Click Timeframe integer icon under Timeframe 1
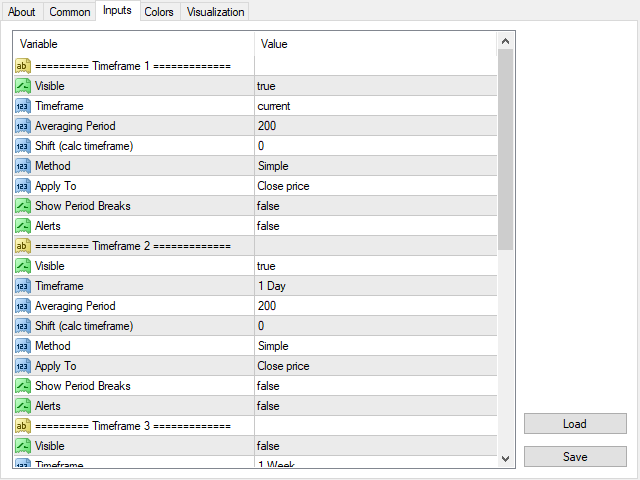 pos(23,106)
